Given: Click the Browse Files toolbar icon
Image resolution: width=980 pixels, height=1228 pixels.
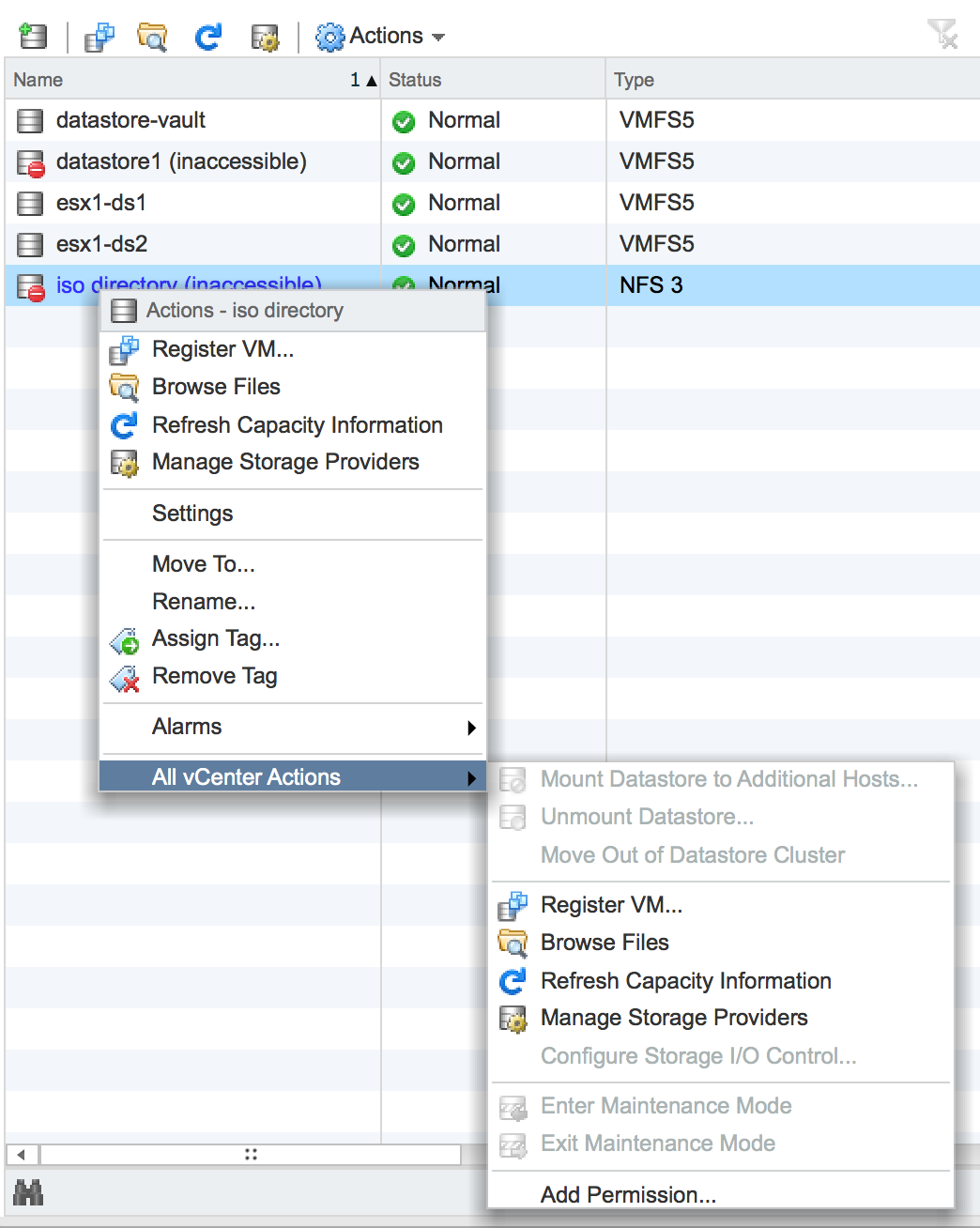Looking at the screenshot, I should coord(152,37).
